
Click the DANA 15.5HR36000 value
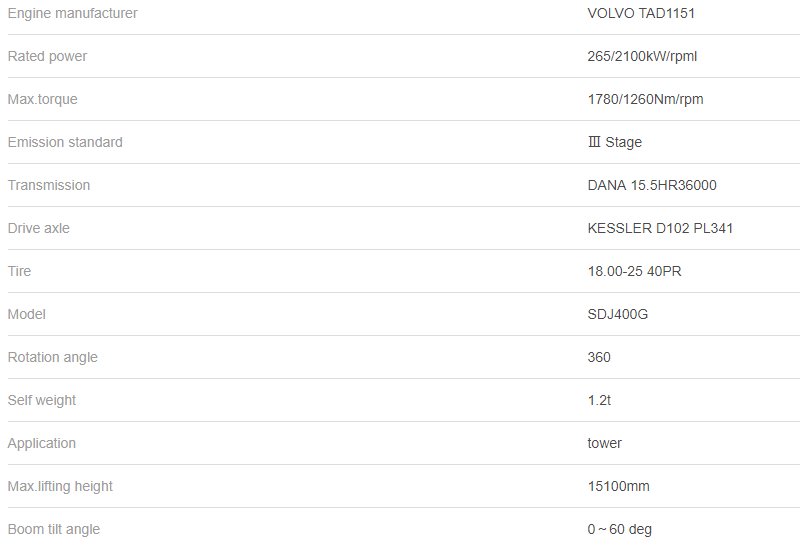point(652,185)
